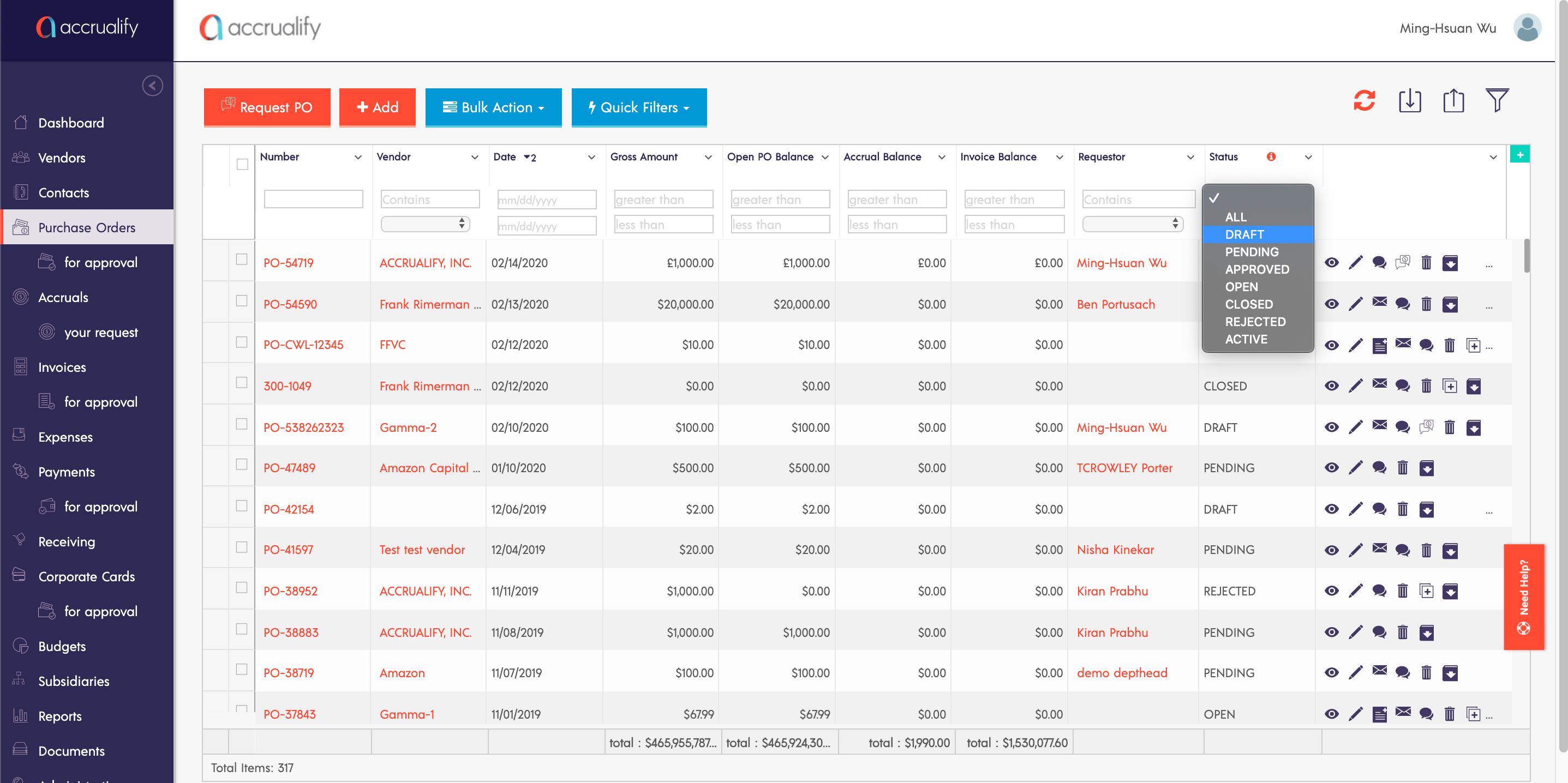Toggle the select-all header checkbox
The width and height of the screenshot is (1568, 783).
[x=242, y=164]
